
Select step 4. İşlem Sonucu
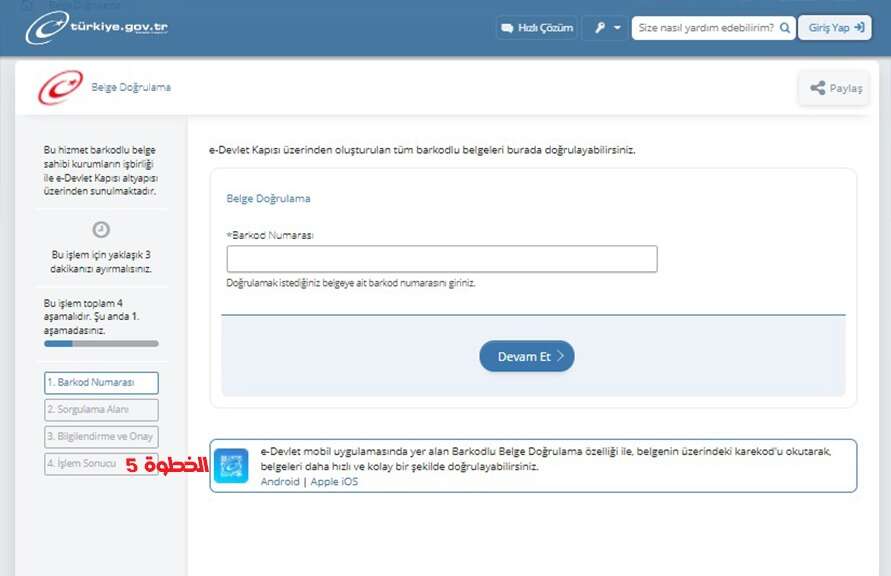pyautogui.click(x=84, y=464)
